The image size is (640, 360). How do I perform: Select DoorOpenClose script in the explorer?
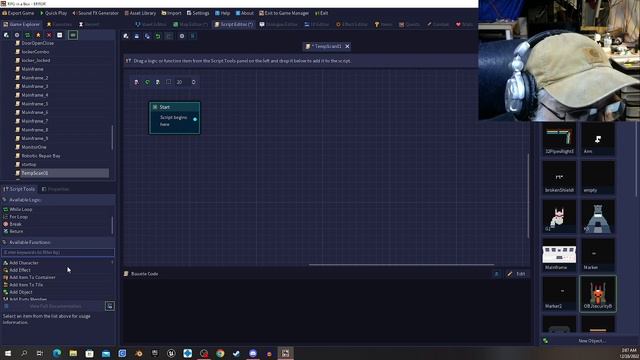(x=37, y=43)
